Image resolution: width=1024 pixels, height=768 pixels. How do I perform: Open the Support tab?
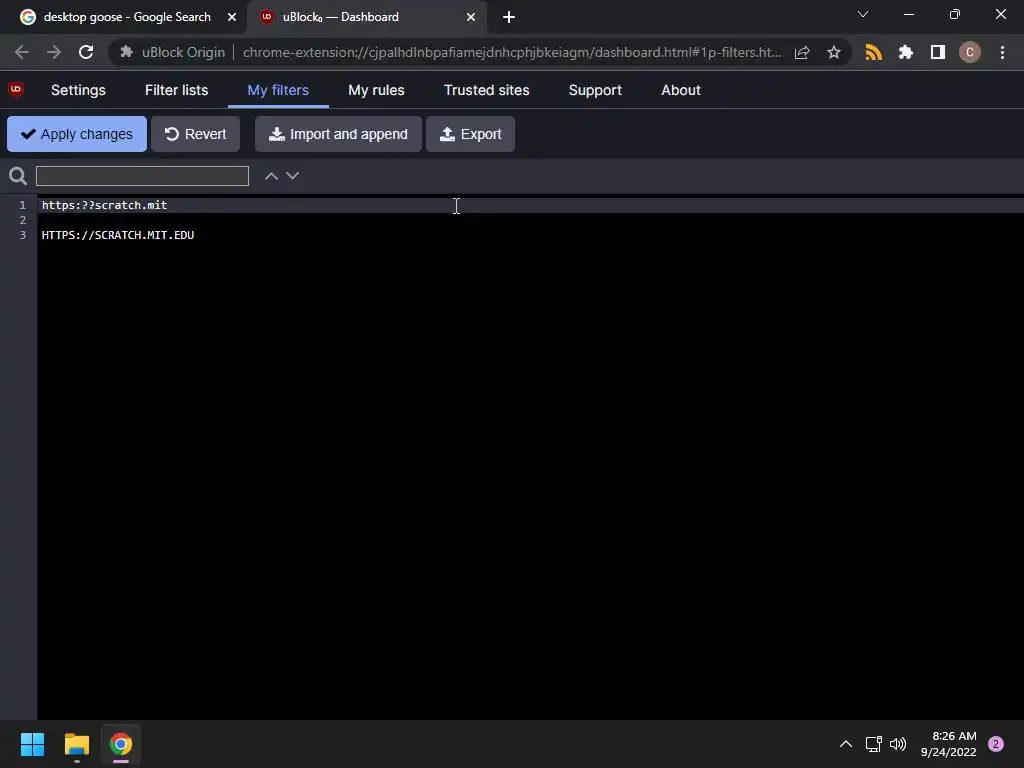coord(595,90)
